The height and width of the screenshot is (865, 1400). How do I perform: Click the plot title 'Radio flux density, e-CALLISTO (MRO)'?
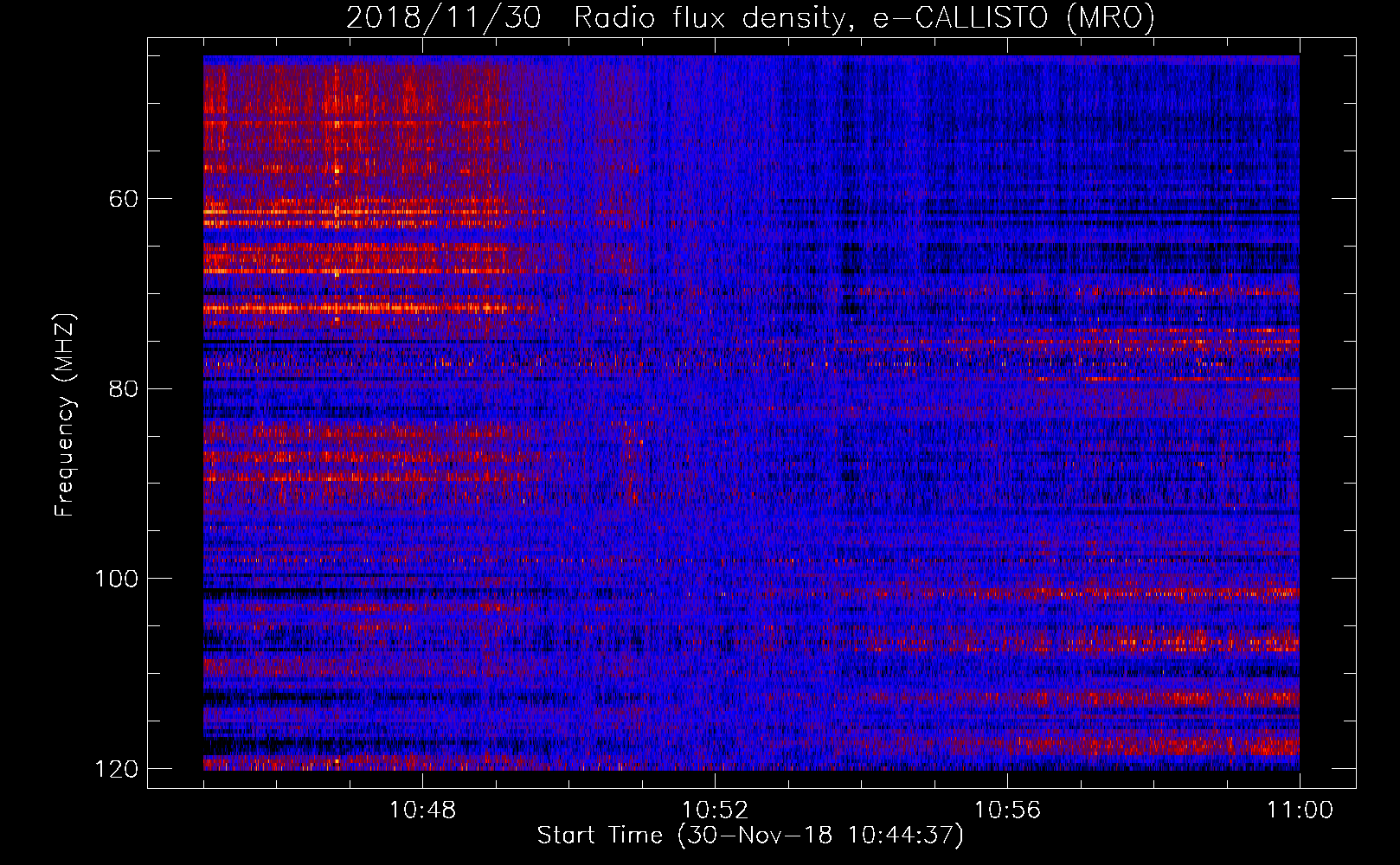point(864,18)
